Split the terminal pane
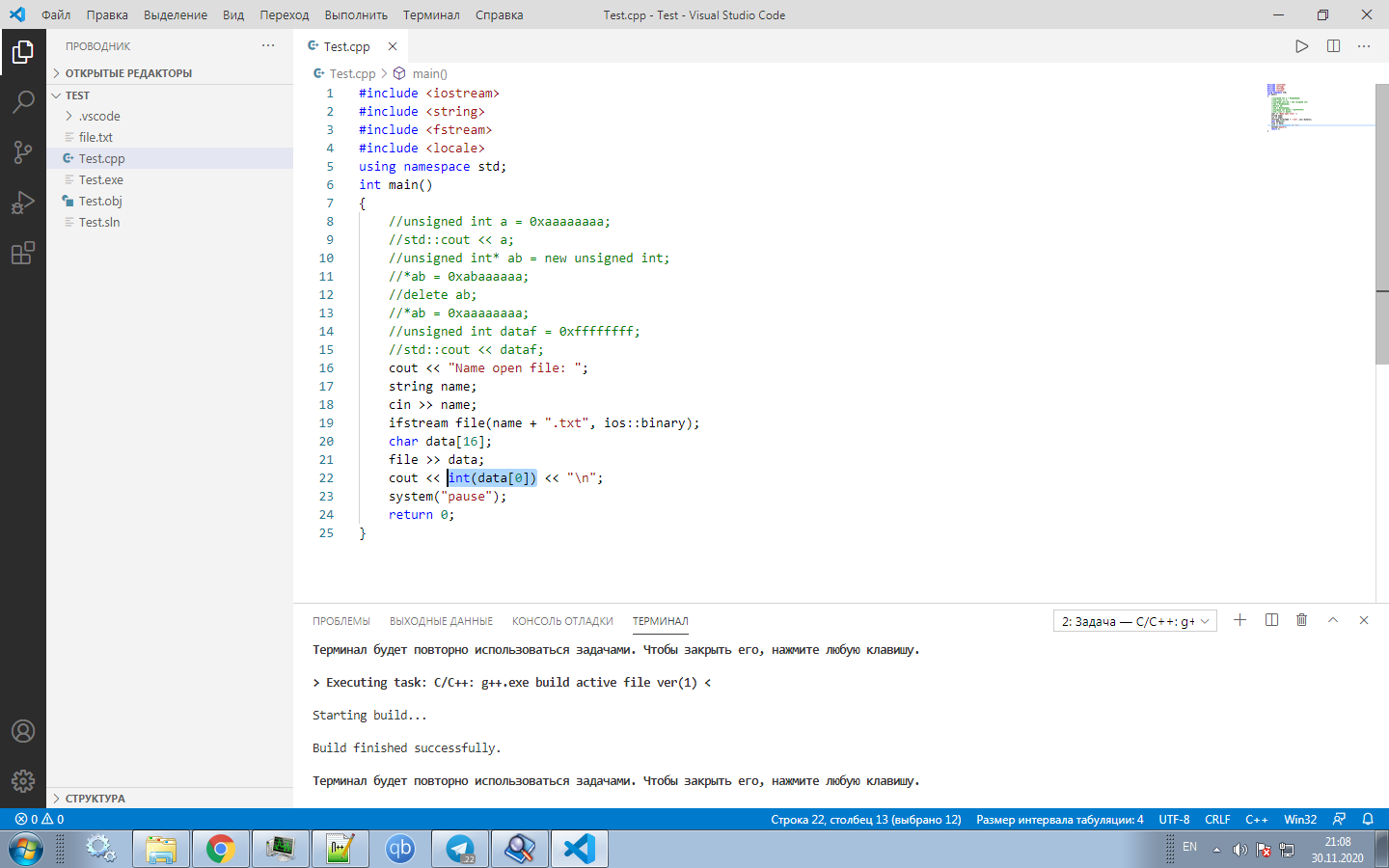 coord(1271,620)
